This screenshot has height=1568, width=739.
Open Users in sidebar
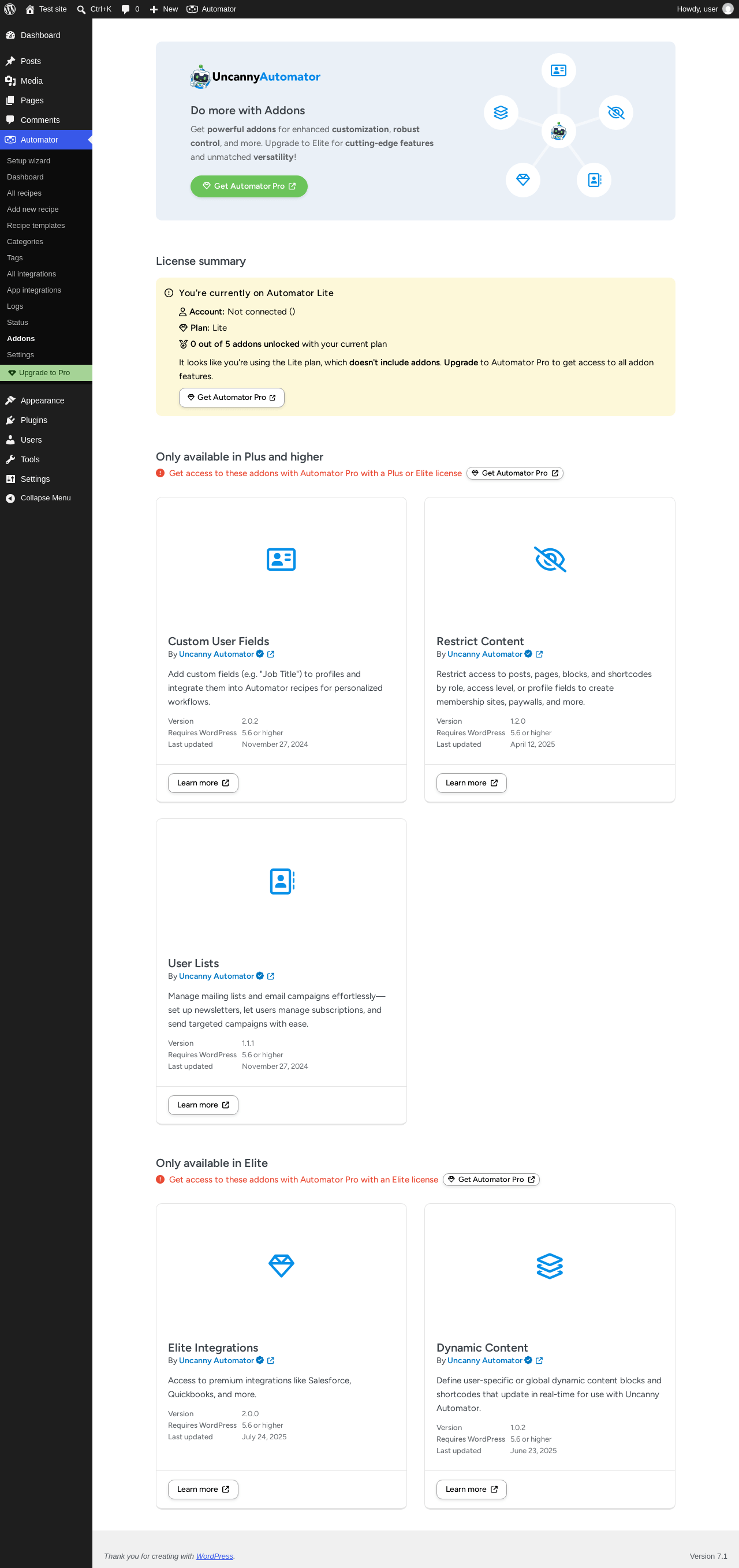[x=46, y=440]
